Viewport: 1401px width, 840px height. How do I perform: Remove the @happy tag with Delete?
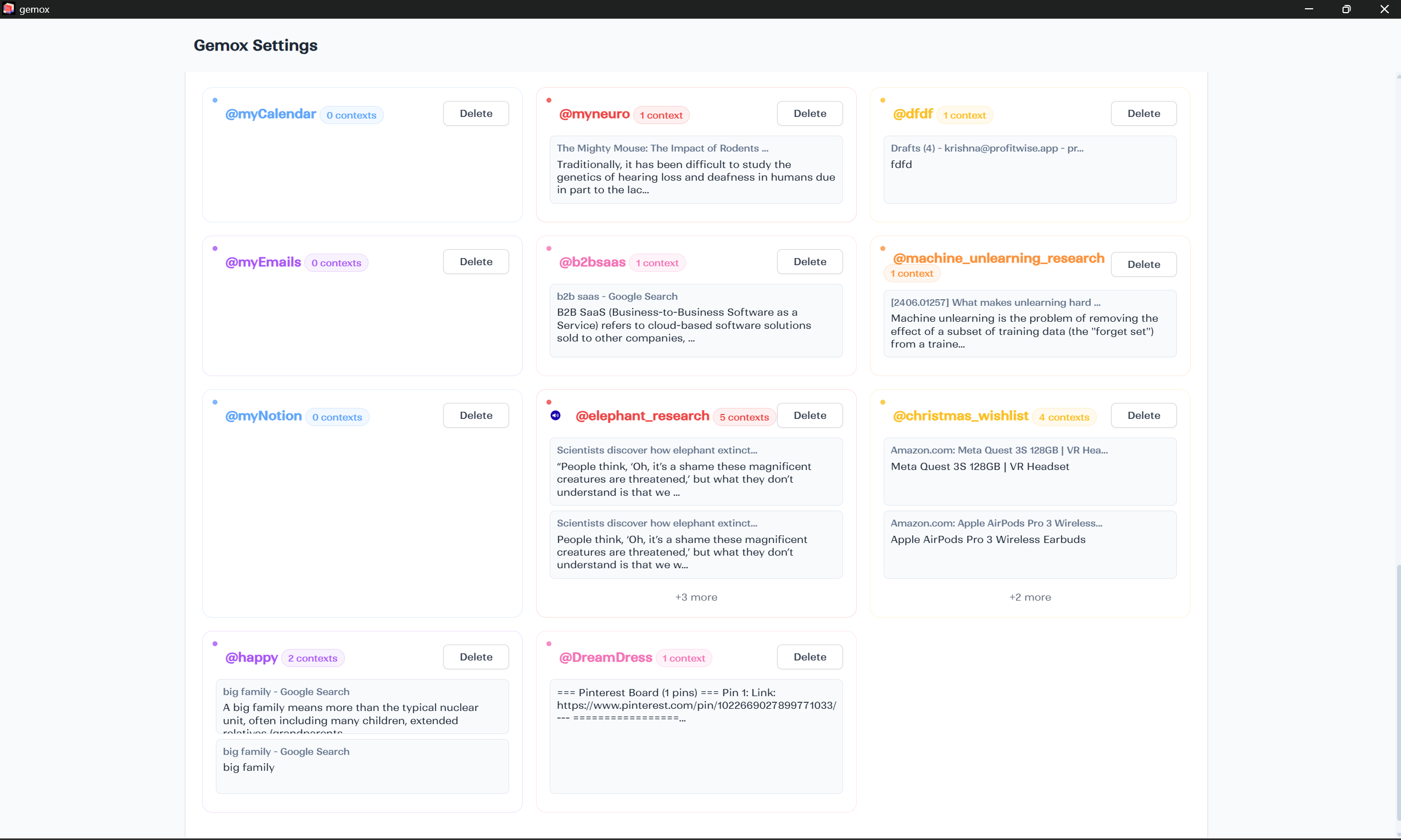[x=476, y=657]
